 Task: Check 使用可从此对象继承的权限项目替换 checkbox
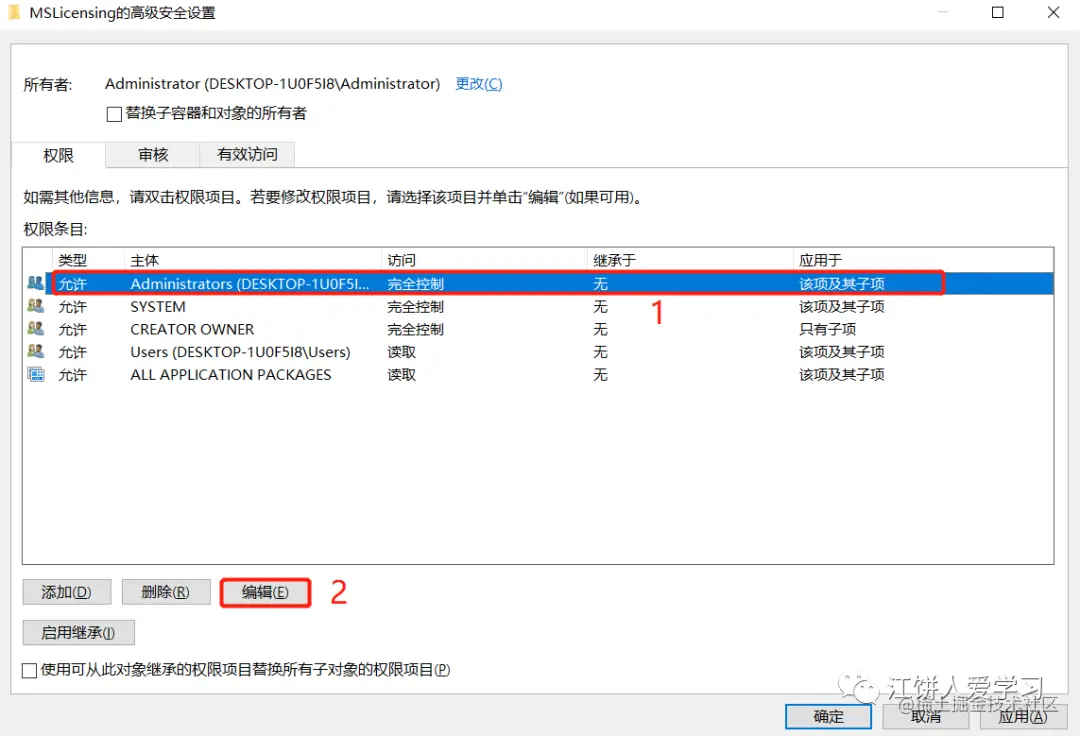tap(29, 670)
